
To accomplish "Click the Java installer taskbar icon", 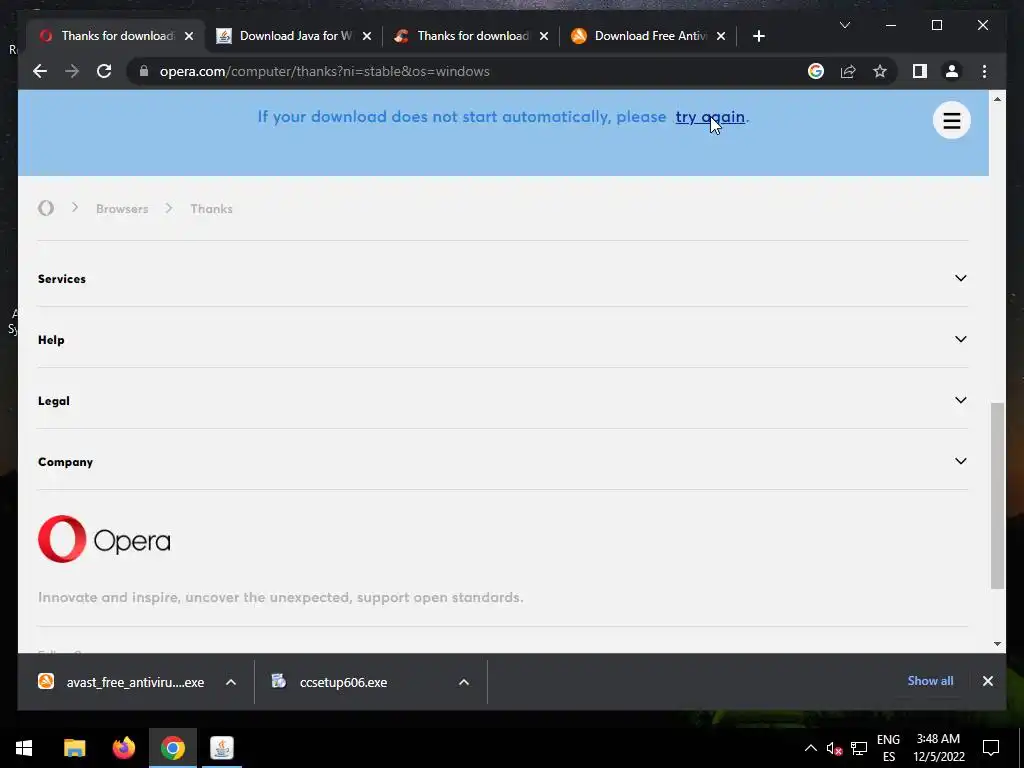I will 222,748.
